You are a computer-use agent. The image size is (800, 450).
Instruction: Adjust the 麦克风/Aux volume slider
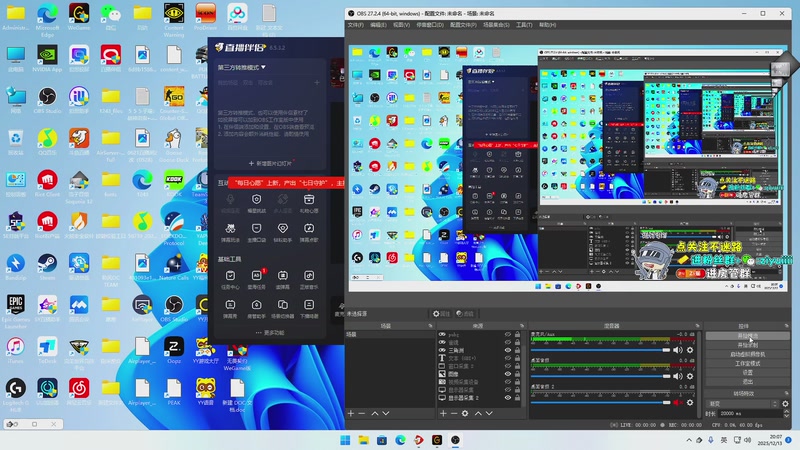[x=600, y=350]
